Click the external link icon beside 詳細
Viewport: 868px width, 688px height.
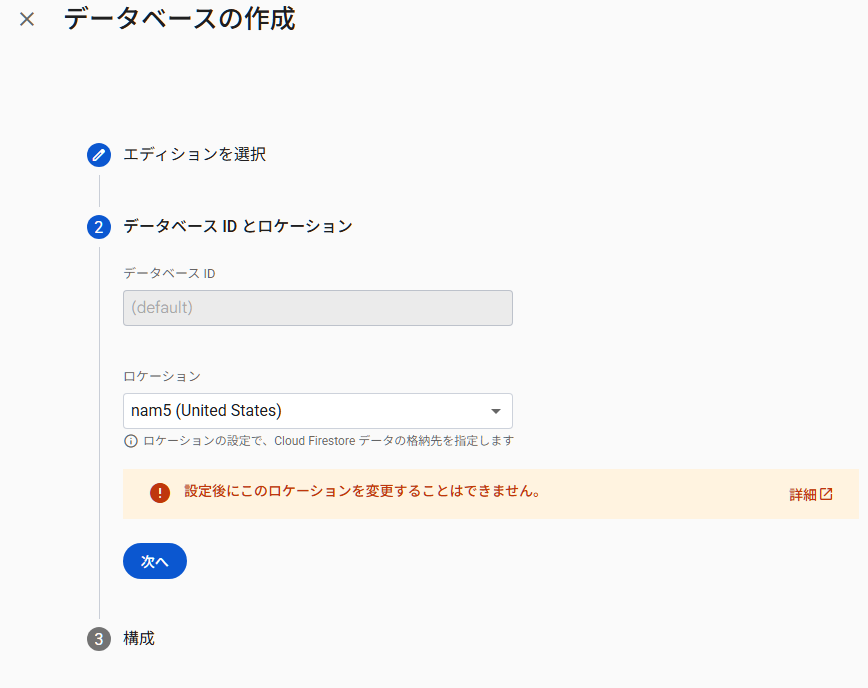pos(826,494)
